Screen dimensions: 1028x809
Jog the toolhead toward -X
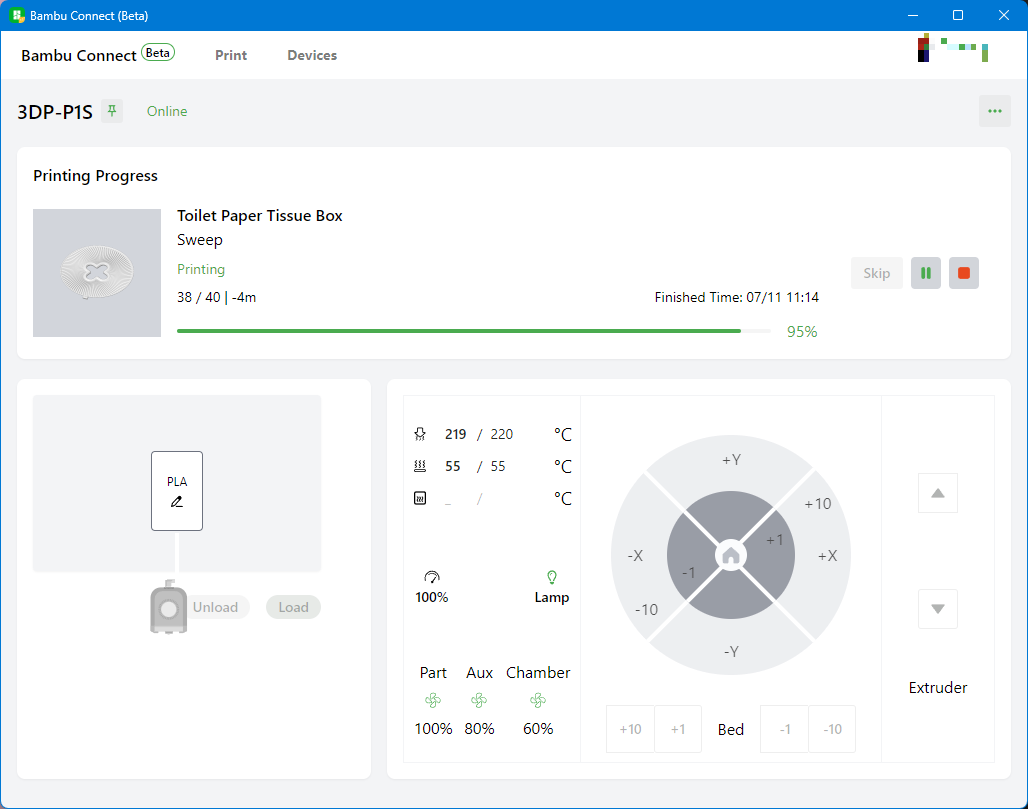(x=635, y=555)
